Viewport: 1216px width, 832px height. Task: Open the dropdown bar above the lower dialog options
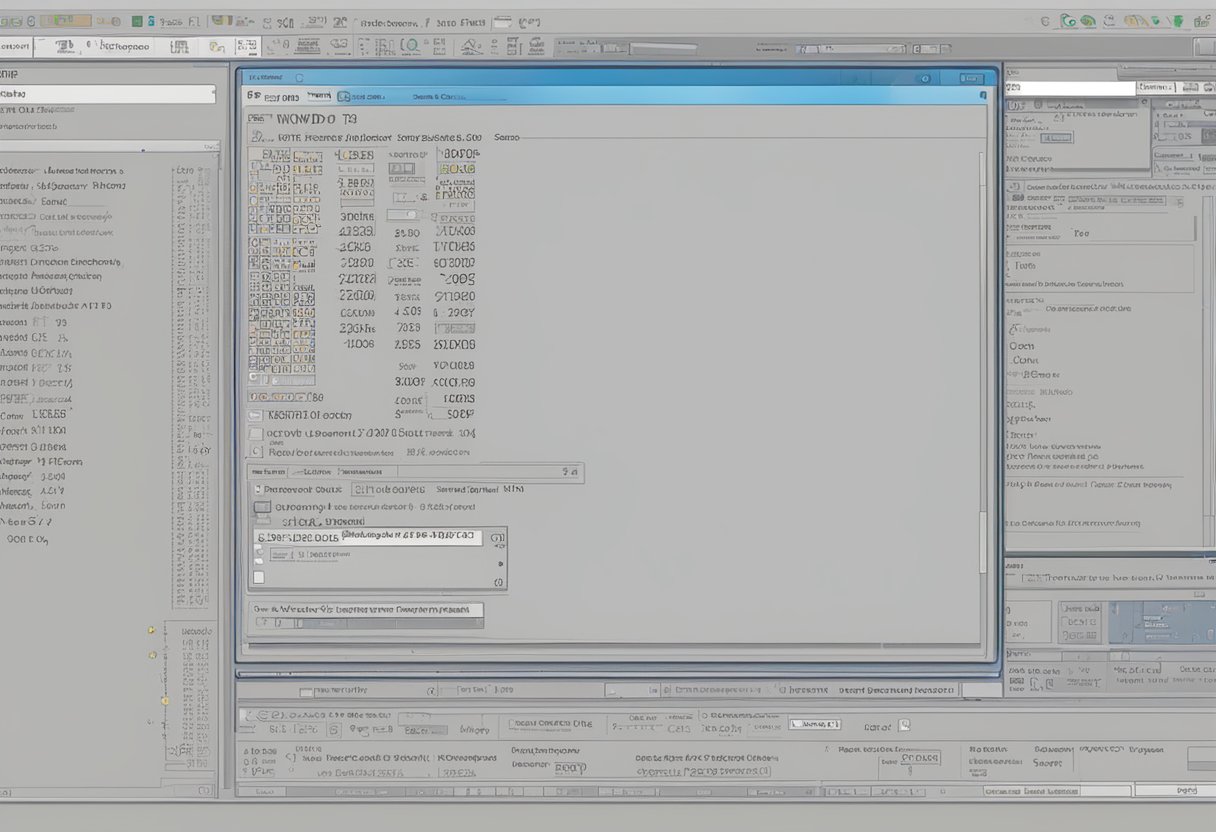pyautogui.click(x=415, y=471)
